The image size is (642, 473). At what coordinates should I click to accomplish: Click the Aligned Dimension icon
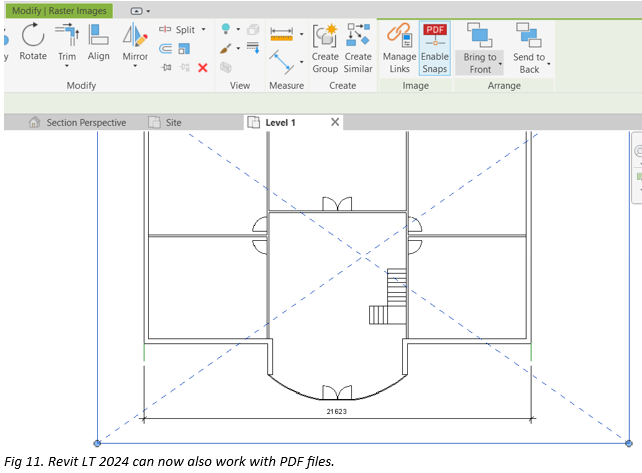point(282,62)
